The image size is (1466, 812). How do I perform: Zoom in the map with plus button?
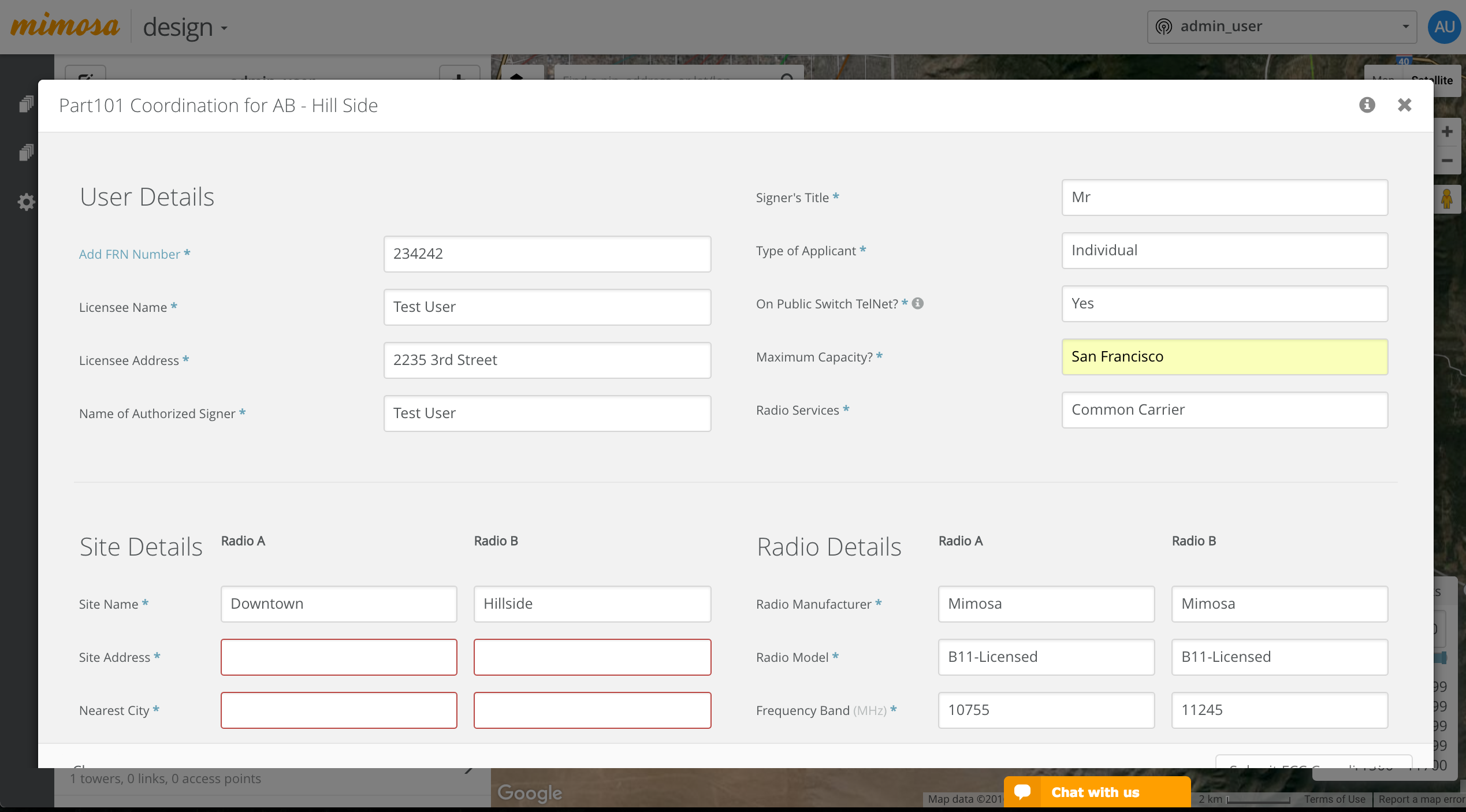click(x=1446, y=132)
